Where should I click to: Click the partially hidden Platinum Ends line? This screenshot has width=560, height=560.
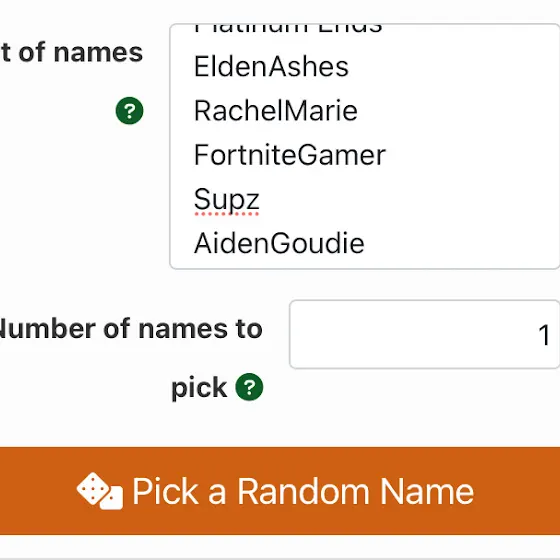288,29
